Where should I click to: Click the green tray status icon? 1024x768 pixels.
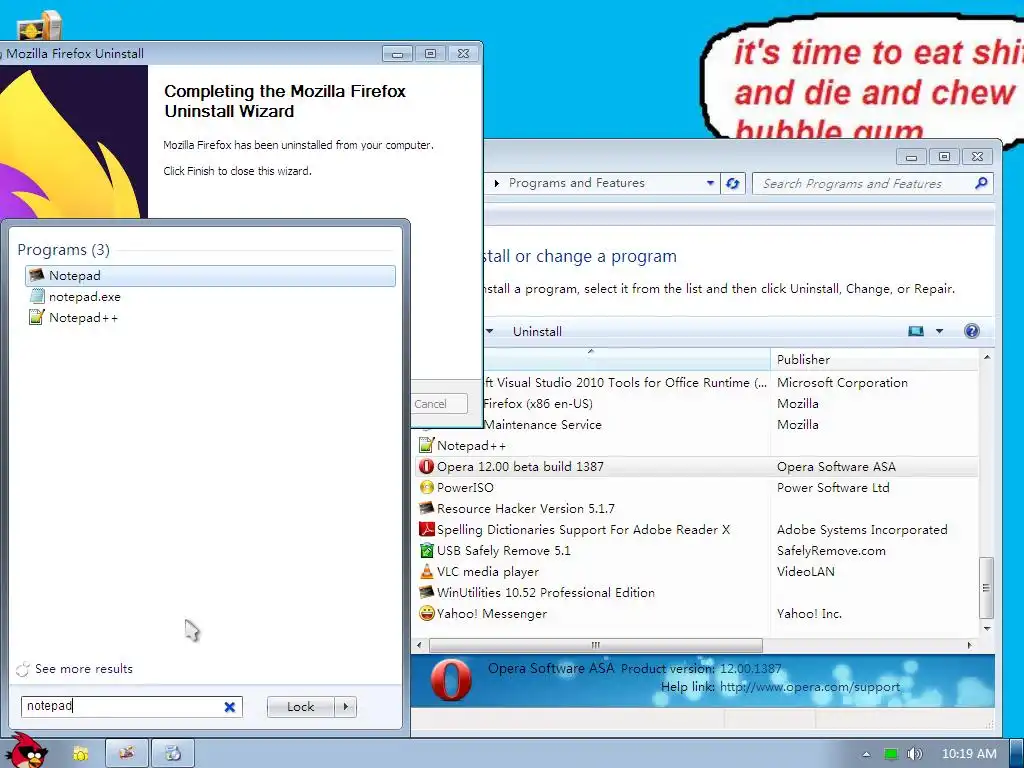pos(891,754)
